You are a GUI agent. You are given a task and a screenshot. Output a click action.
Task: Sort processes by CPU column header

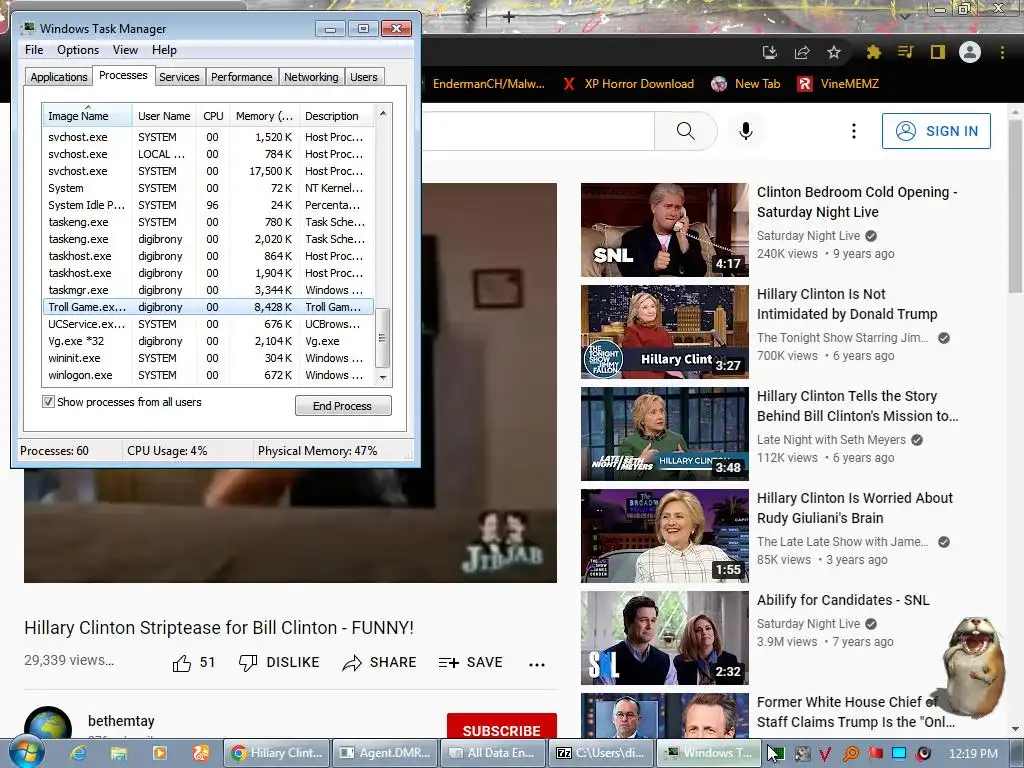coord(213,116)
